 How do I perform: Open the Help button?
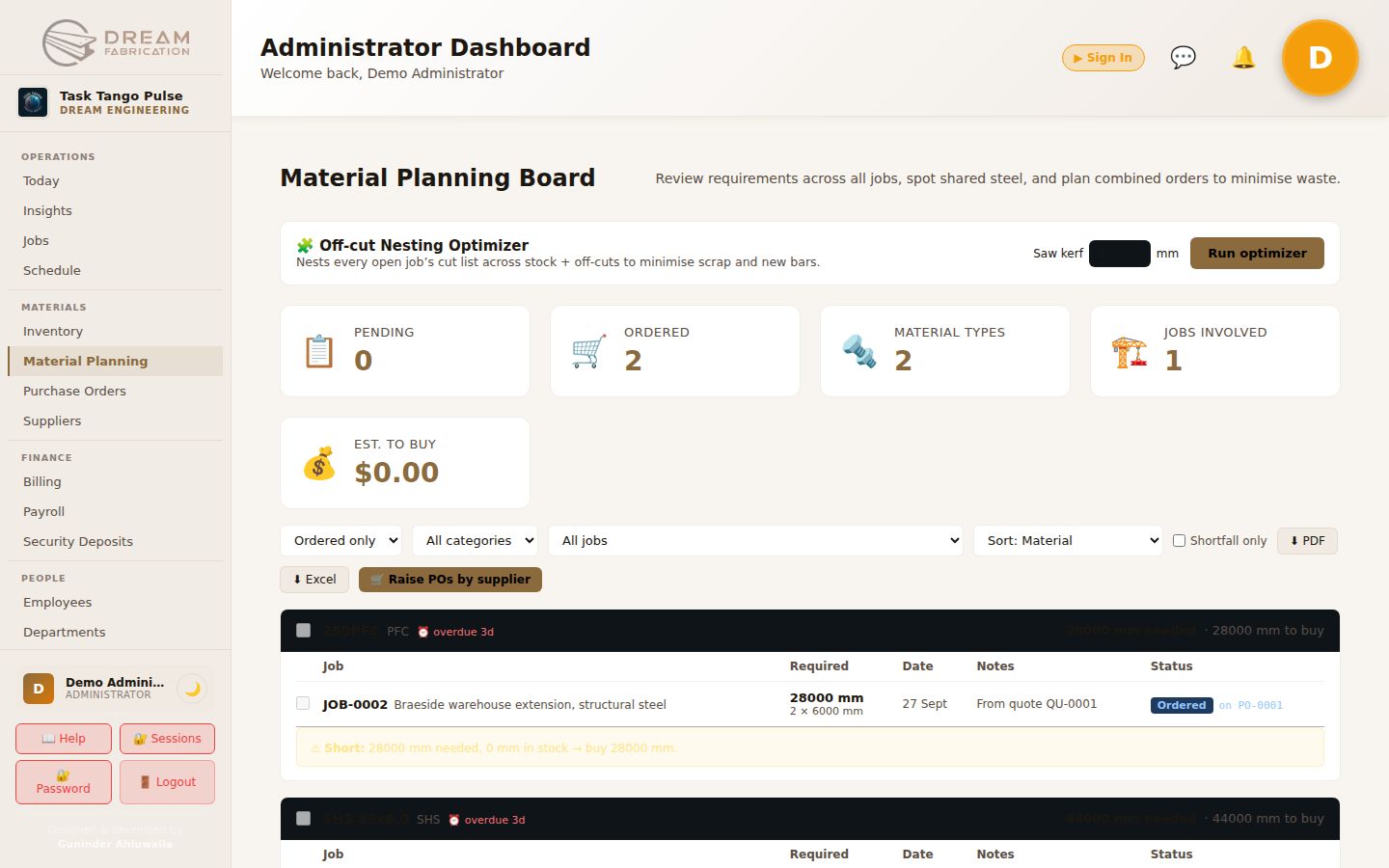[64, 739]
